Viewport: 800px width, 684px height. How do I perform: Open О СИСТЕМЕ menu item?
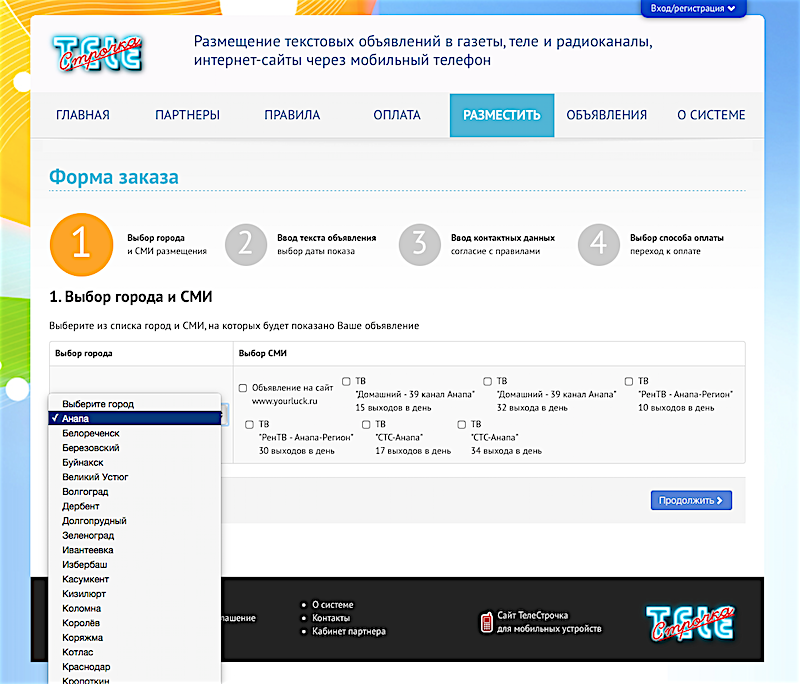[711, 115]
